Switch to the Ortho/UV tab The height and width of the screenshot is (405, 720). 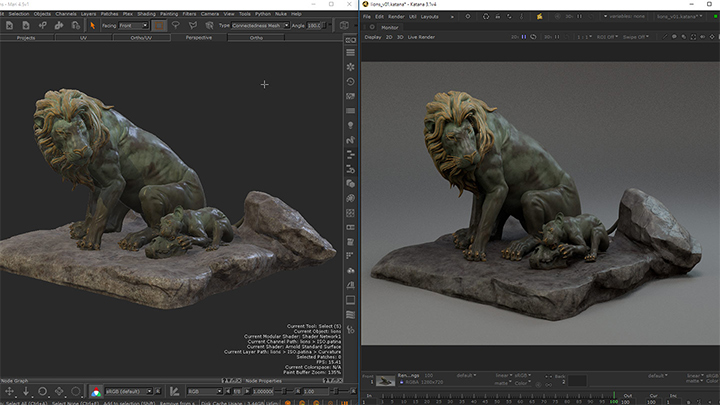pyautogui.click(x=142, y=37)
